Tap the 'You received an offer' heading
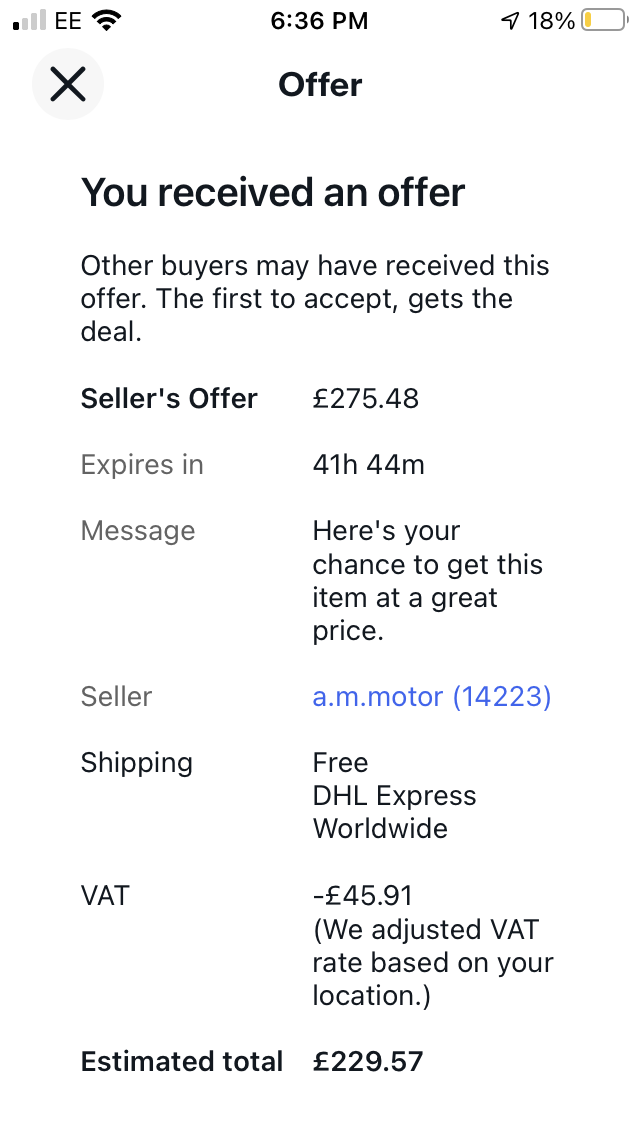This screenshot has height=1136, width=640. pos(273,192)
